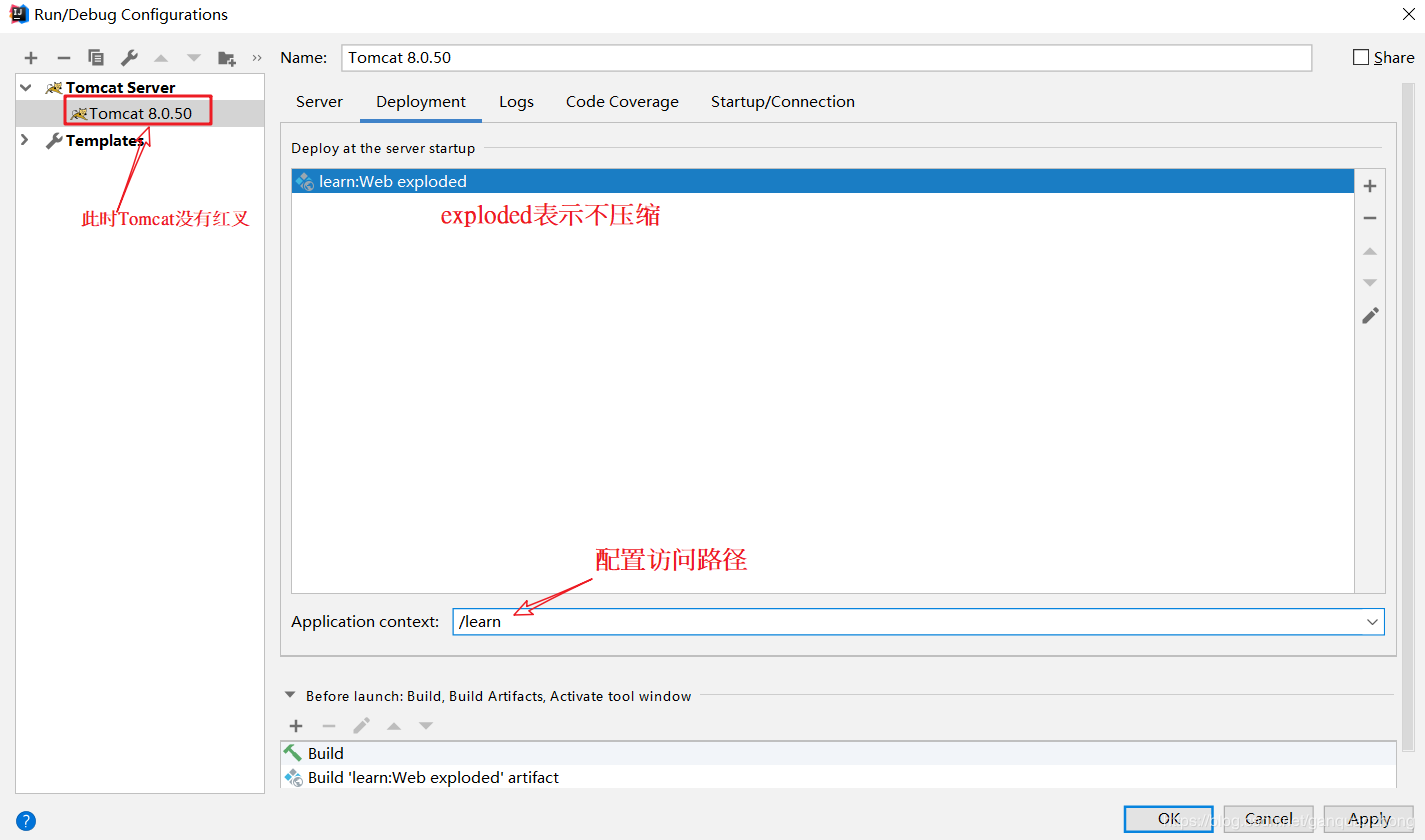Image resolution: width=1425 pixels, height=840 pixels.
Task: Select the Build task row
Action: (x=838, y=754)
